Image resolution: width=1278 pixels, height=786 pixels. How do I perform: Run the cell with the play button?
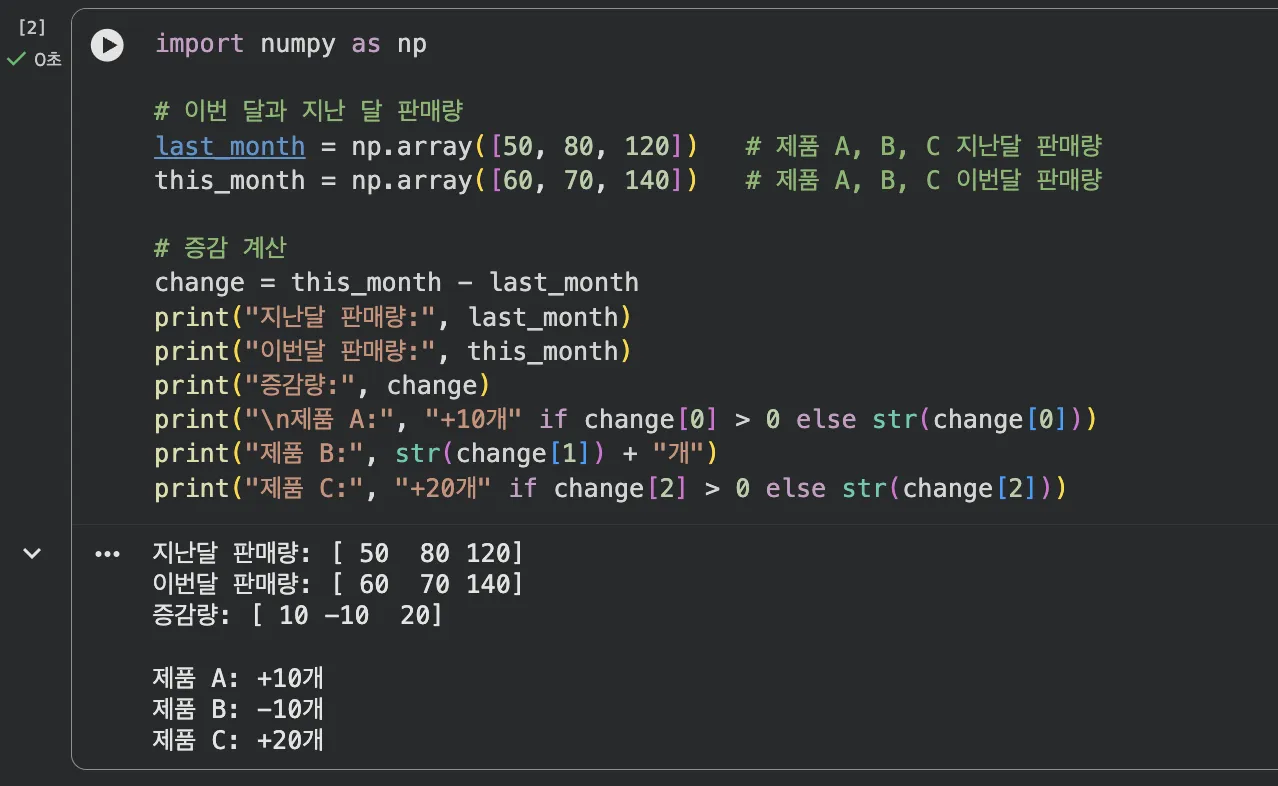coord(107,45)
